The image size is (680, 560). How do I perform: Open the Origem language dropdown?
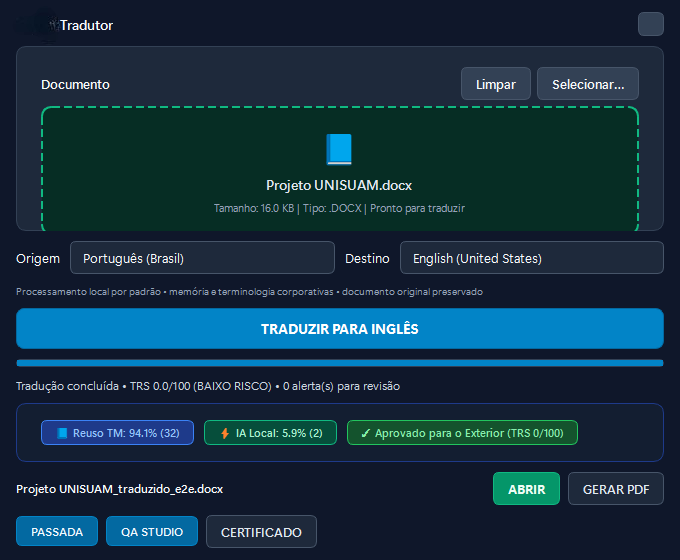[202, 258]
